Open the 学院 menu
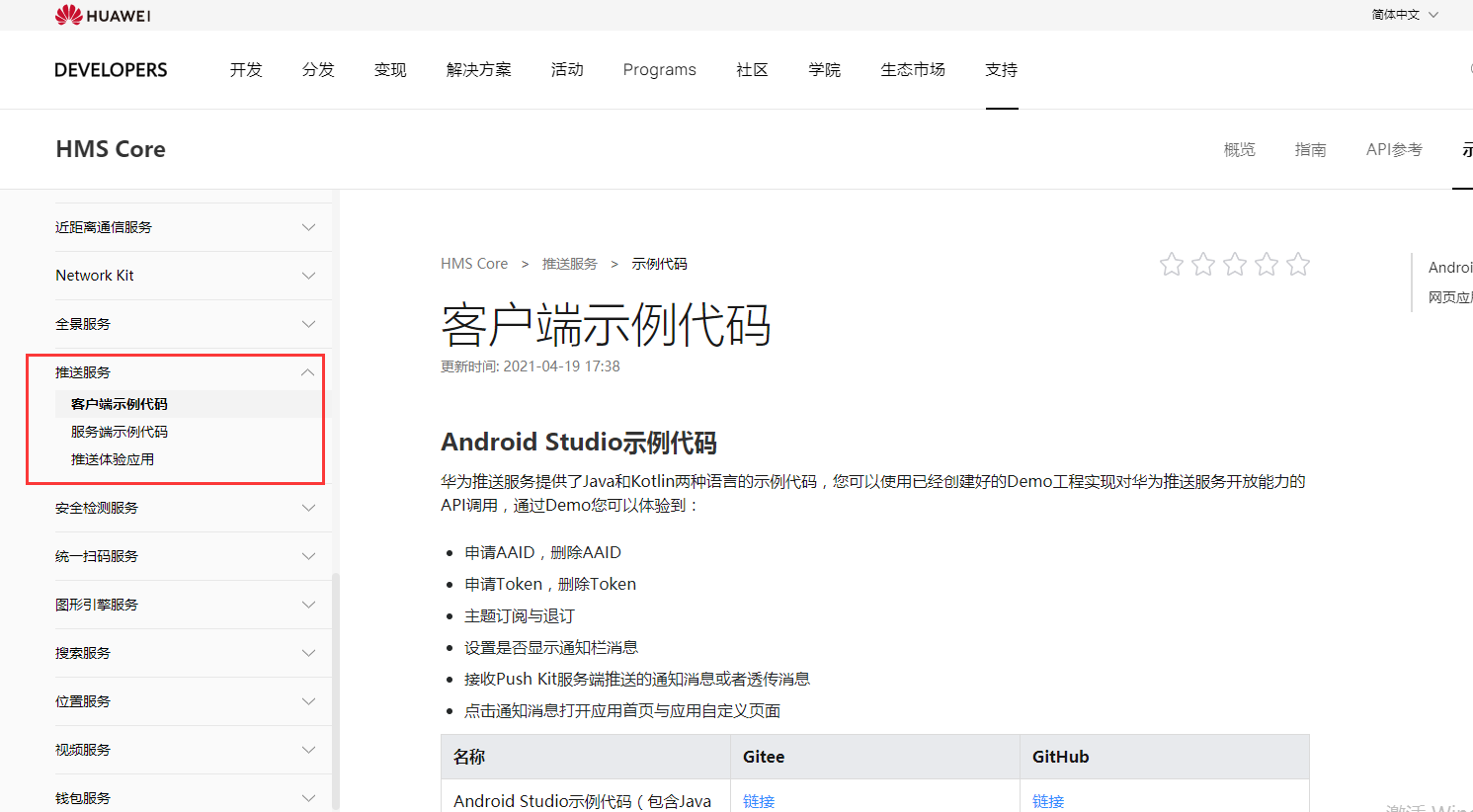Image resolution: width=1473 pixels, height=812 pixels. coord(824,70)
